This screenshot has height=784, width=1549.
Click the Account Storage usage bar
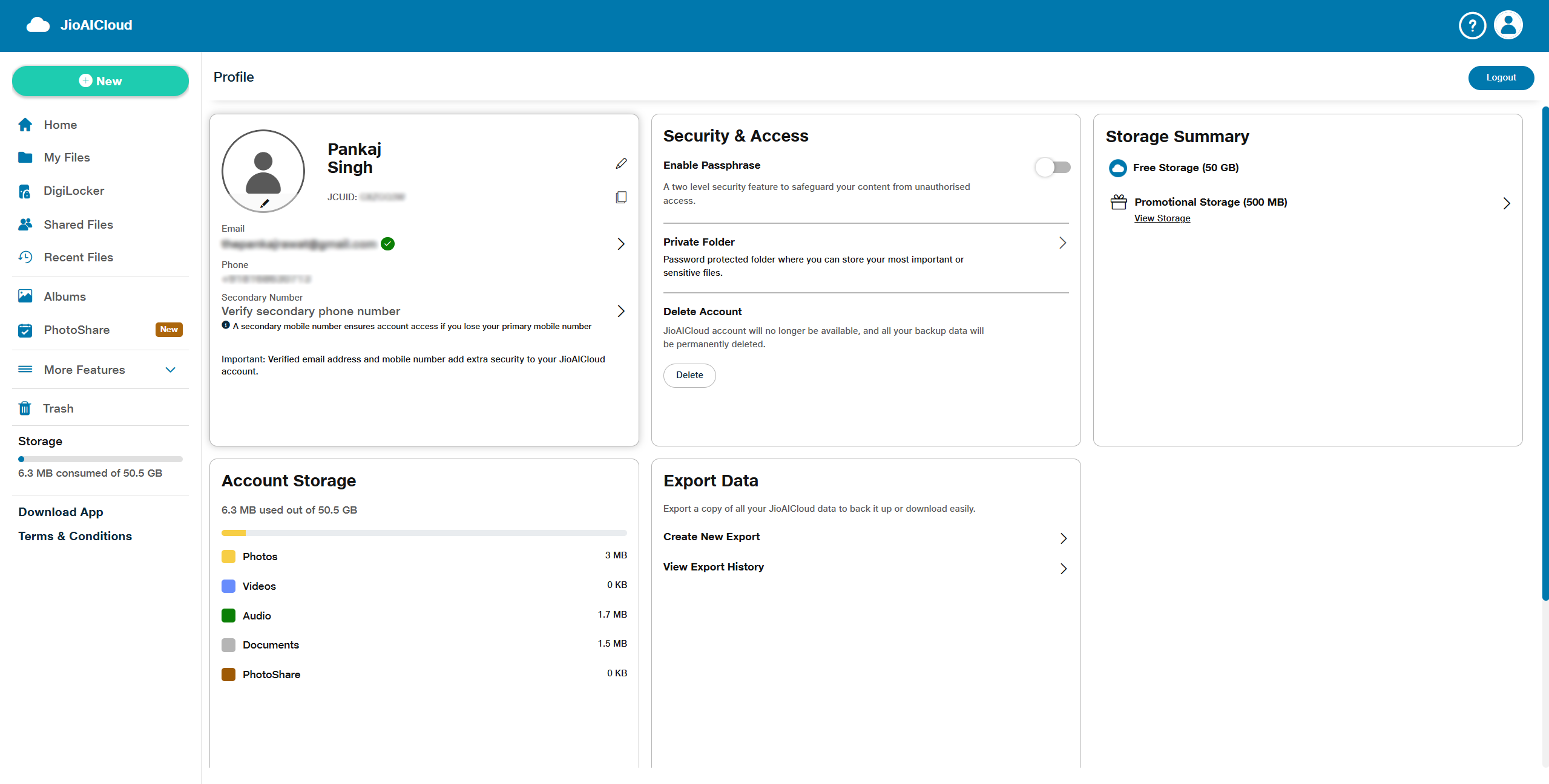[x=424, y=533]
